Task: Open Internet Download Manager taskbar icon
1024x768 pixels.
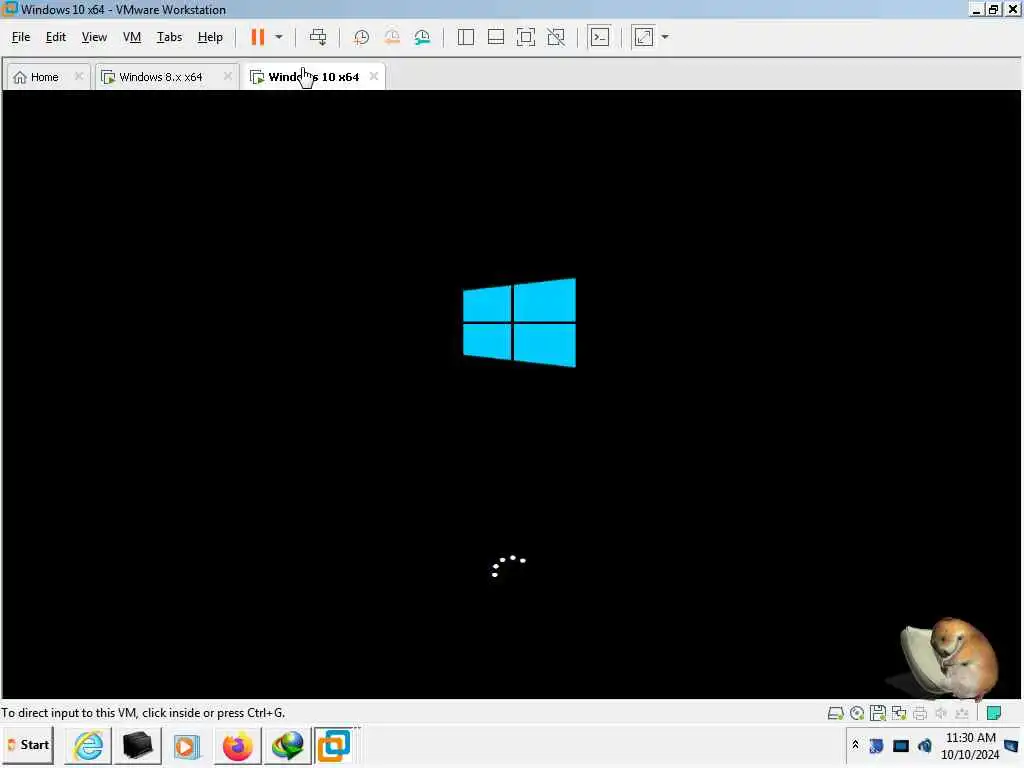Action: [287, 746]
